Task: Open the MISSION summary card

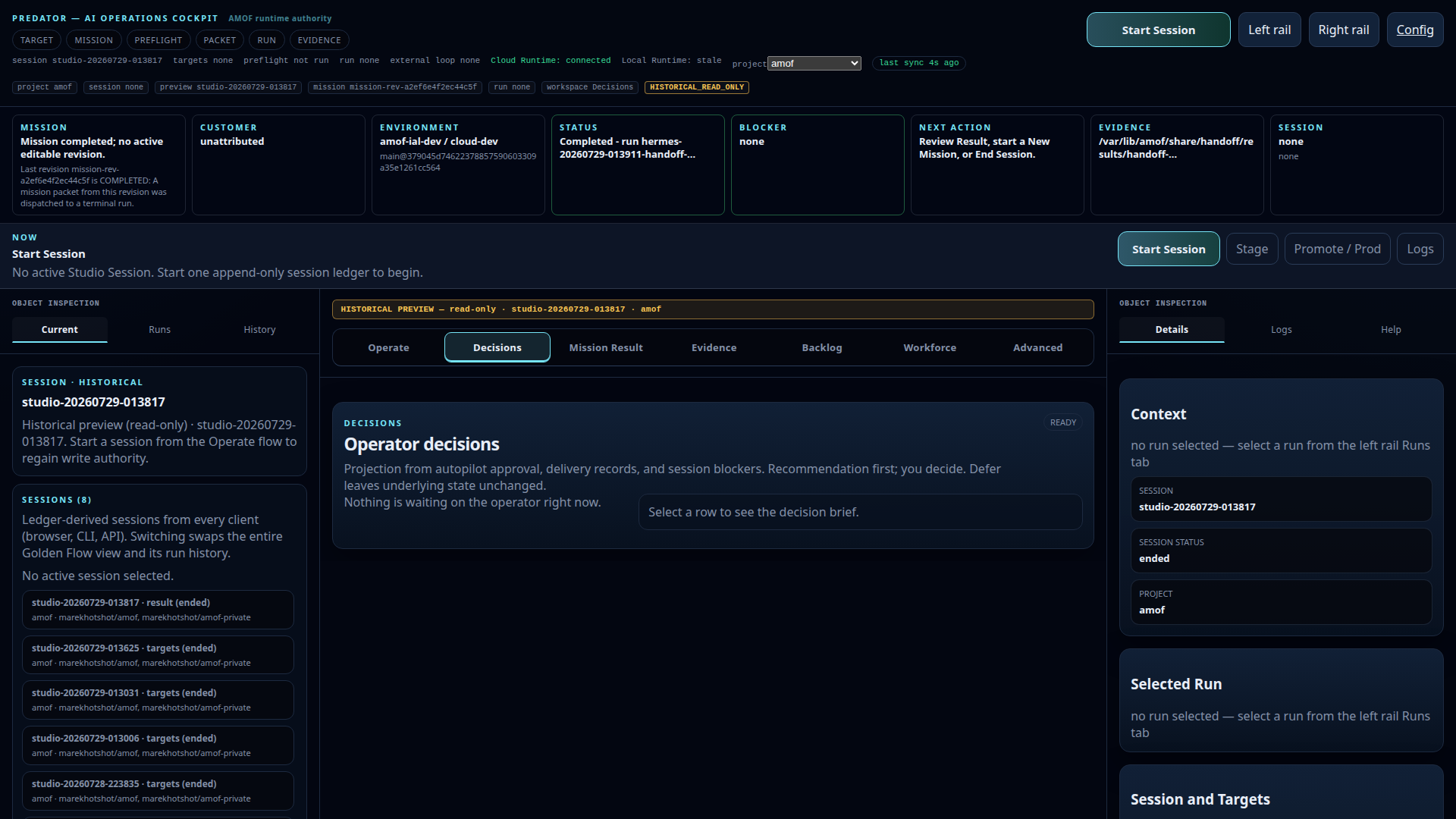Action: [x=99, y=165]
